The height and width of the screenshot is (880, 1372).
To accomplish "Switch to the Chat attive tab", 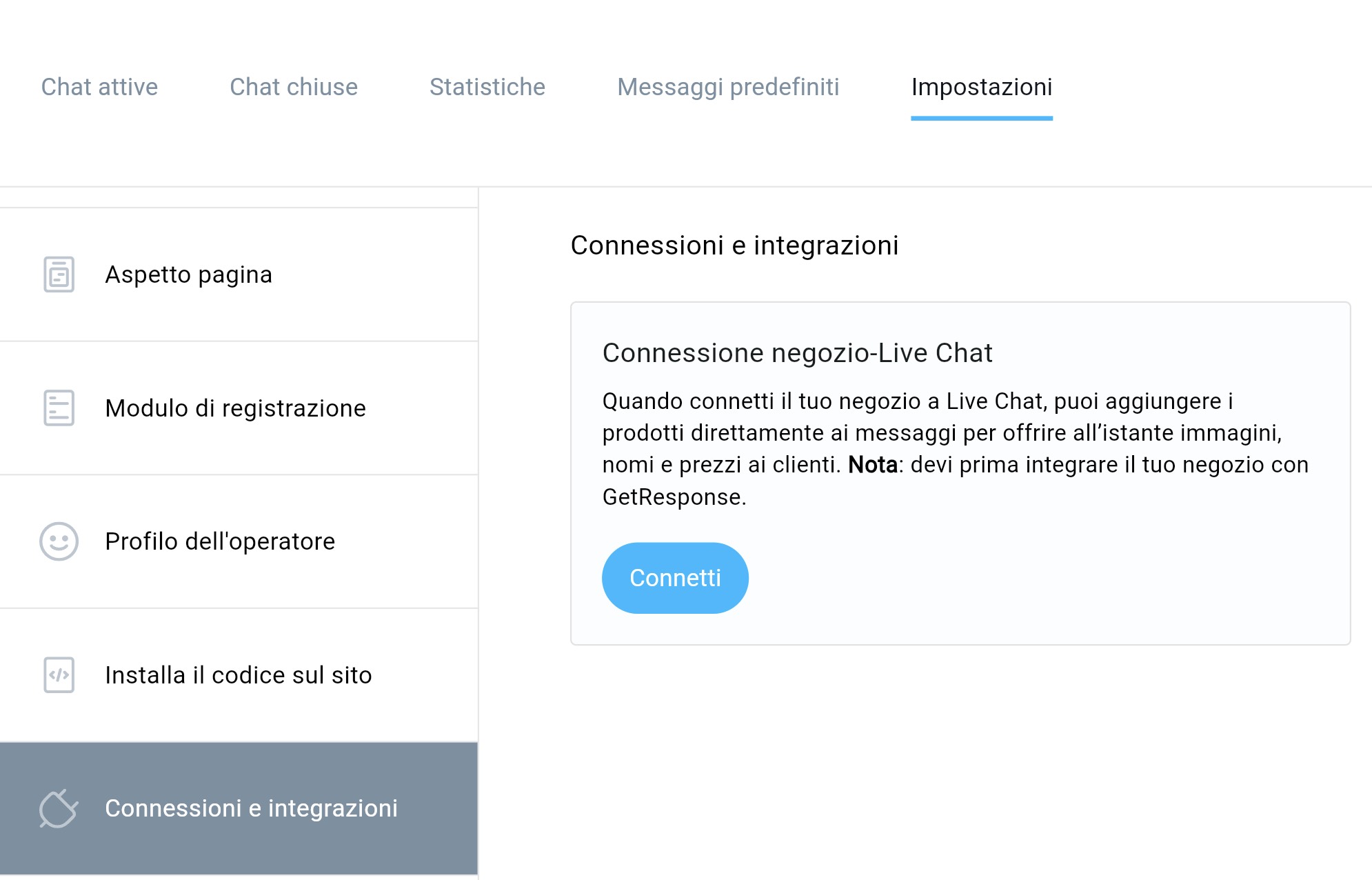I will pyautogui.click(x=99, y=87).
